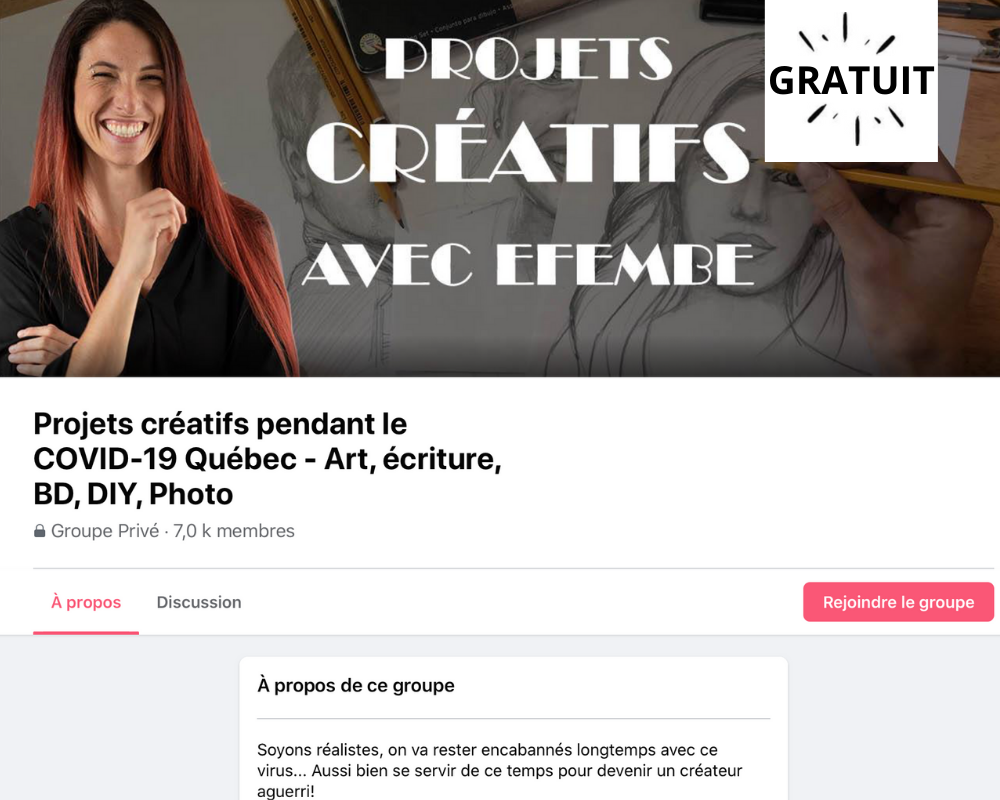Click the private group lock icon
Image resolution: width=1000 pixels, height=800 pixels.
click(x=40, y=531)
